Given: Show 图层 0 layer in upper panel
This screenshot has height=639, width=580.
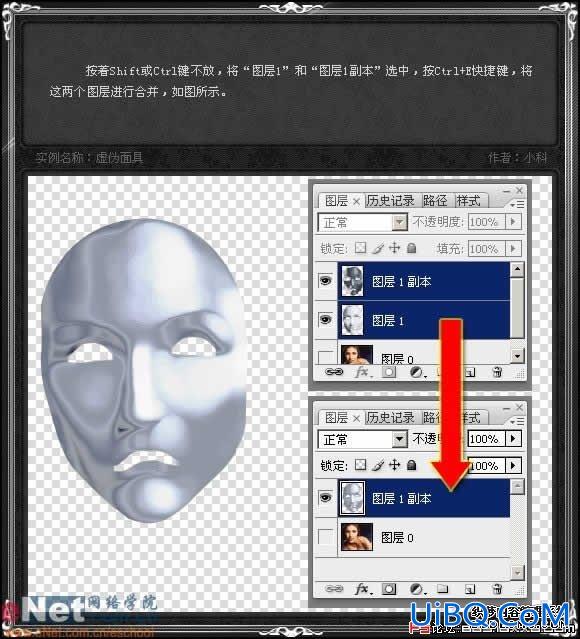Looking at the screenshot, I should 326,357.
